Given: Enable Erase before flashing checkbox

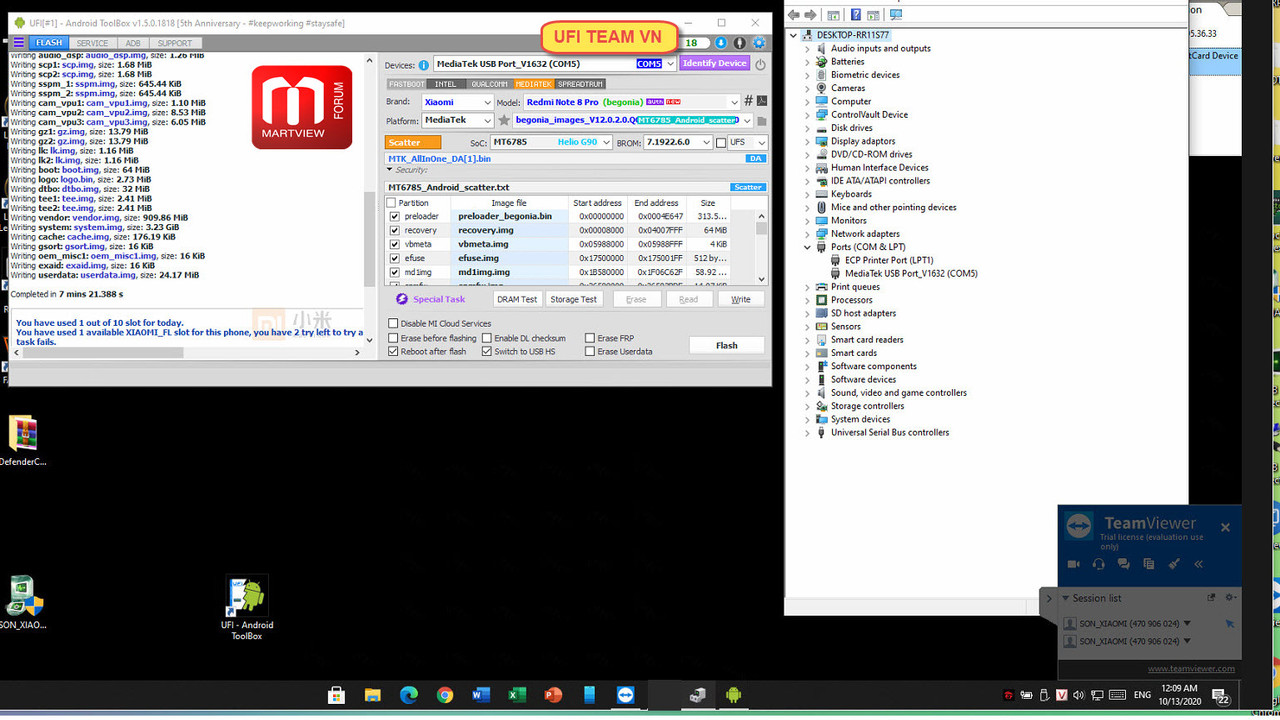Looking at the screenshot, I should click(393, 338).
